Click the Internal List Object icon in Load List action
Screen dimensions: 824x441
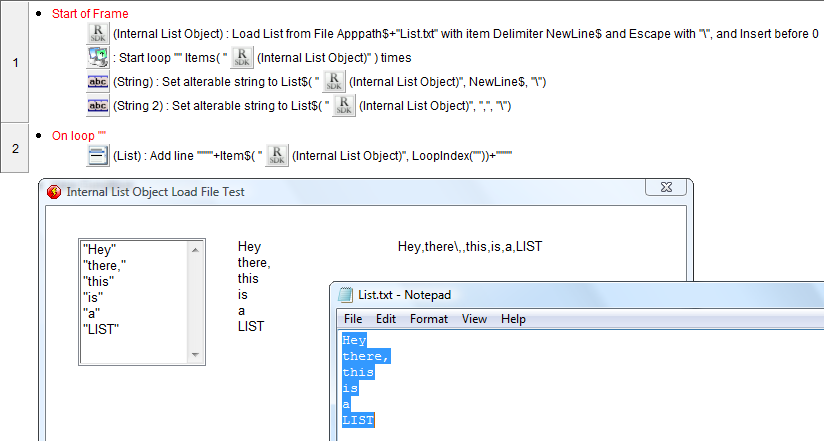(98, 34)
